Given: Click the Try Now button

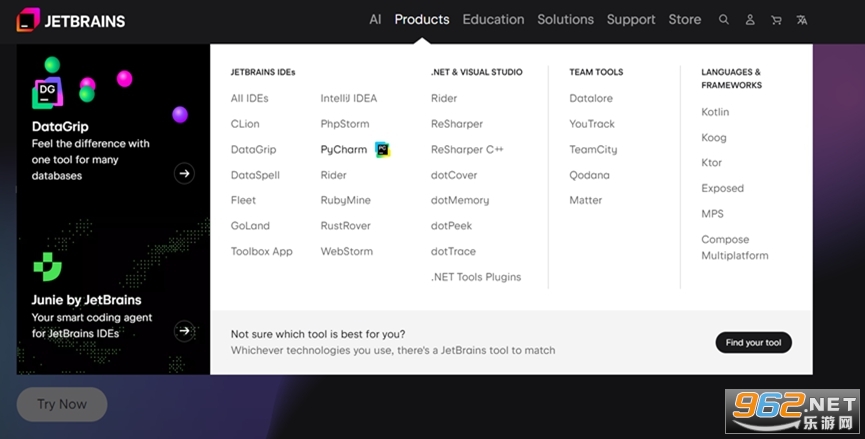Looking at the screenshot, I should (62, 404).
